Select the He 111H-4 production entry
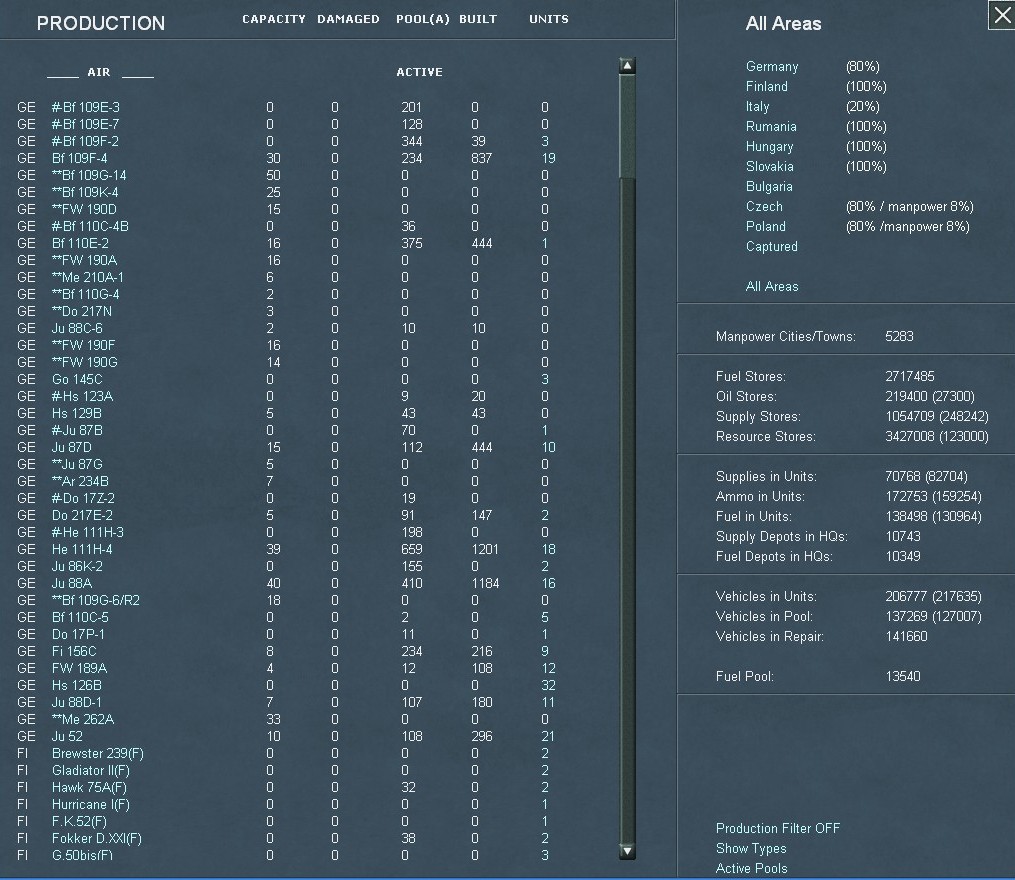 click(82, 549)
